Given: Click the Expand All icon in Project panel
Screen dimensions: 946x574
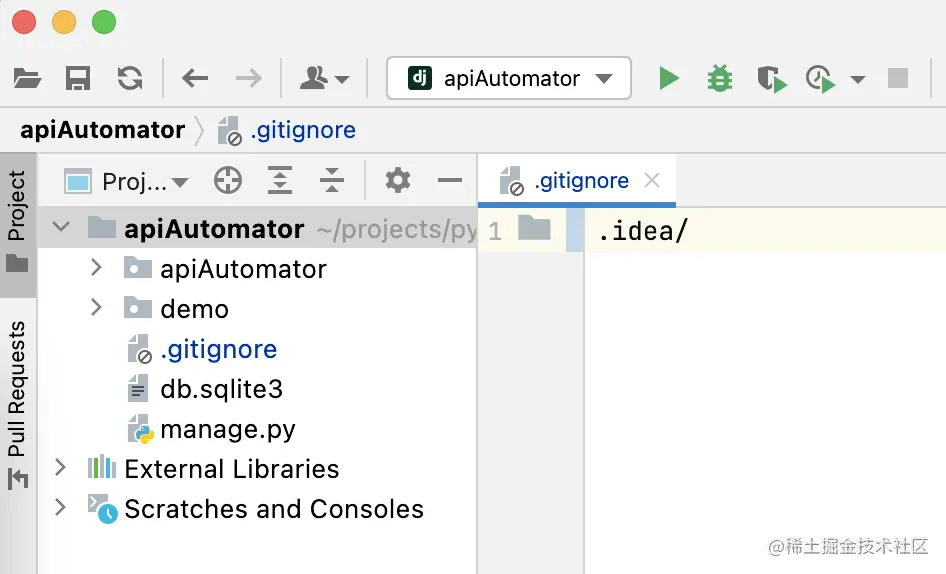Looking at the screenshot, I should pyautogui.click(x=280, y=180).
